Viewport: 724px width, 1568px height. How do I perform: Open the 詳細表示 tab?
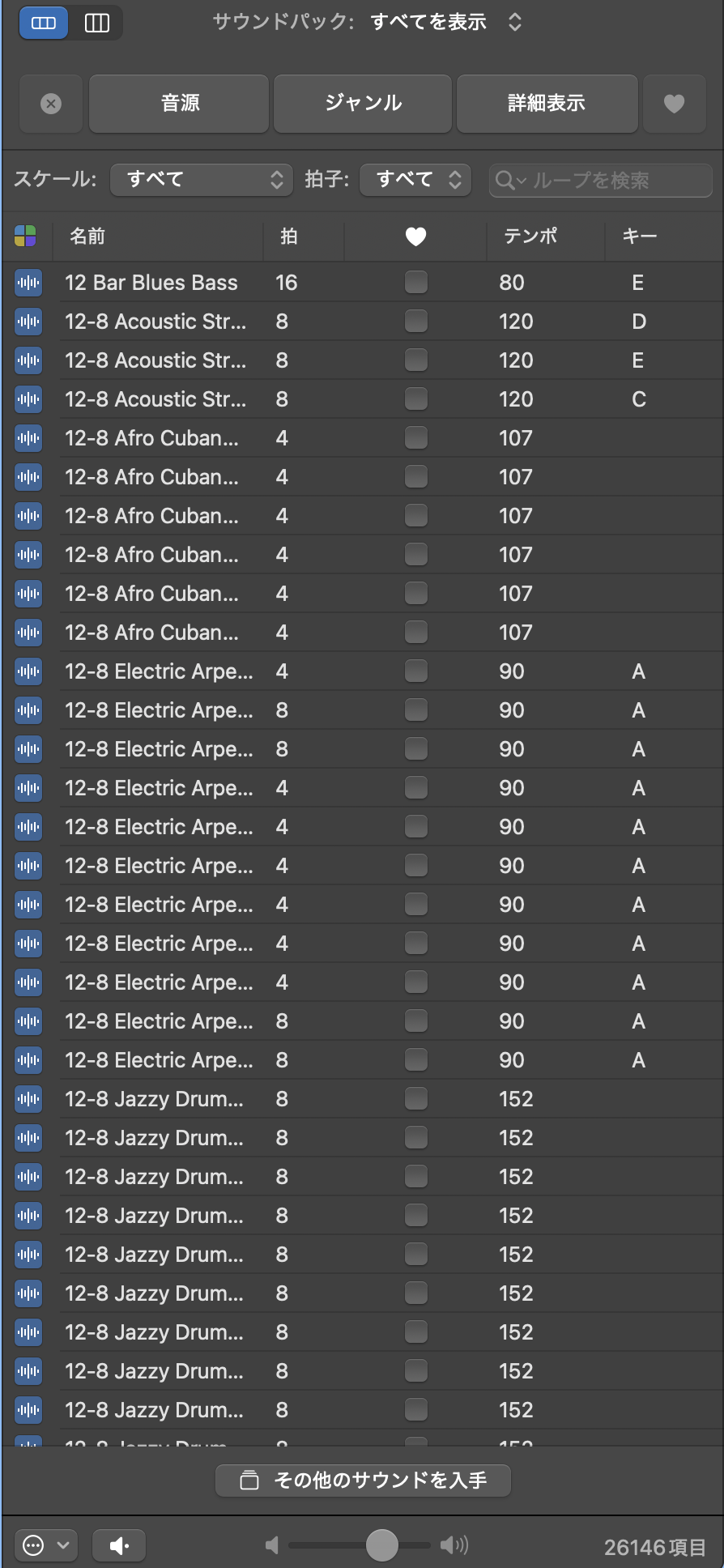click(547, 104)
